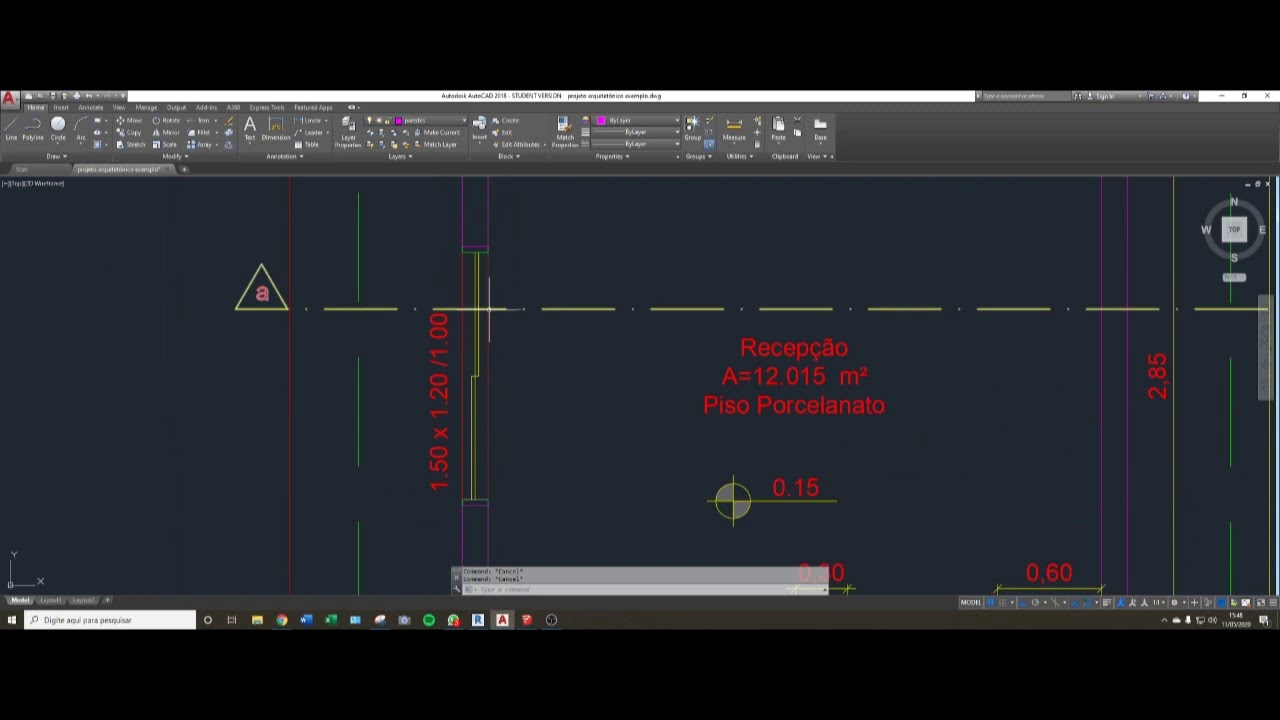Select the Arc tool

click(81, 128)
